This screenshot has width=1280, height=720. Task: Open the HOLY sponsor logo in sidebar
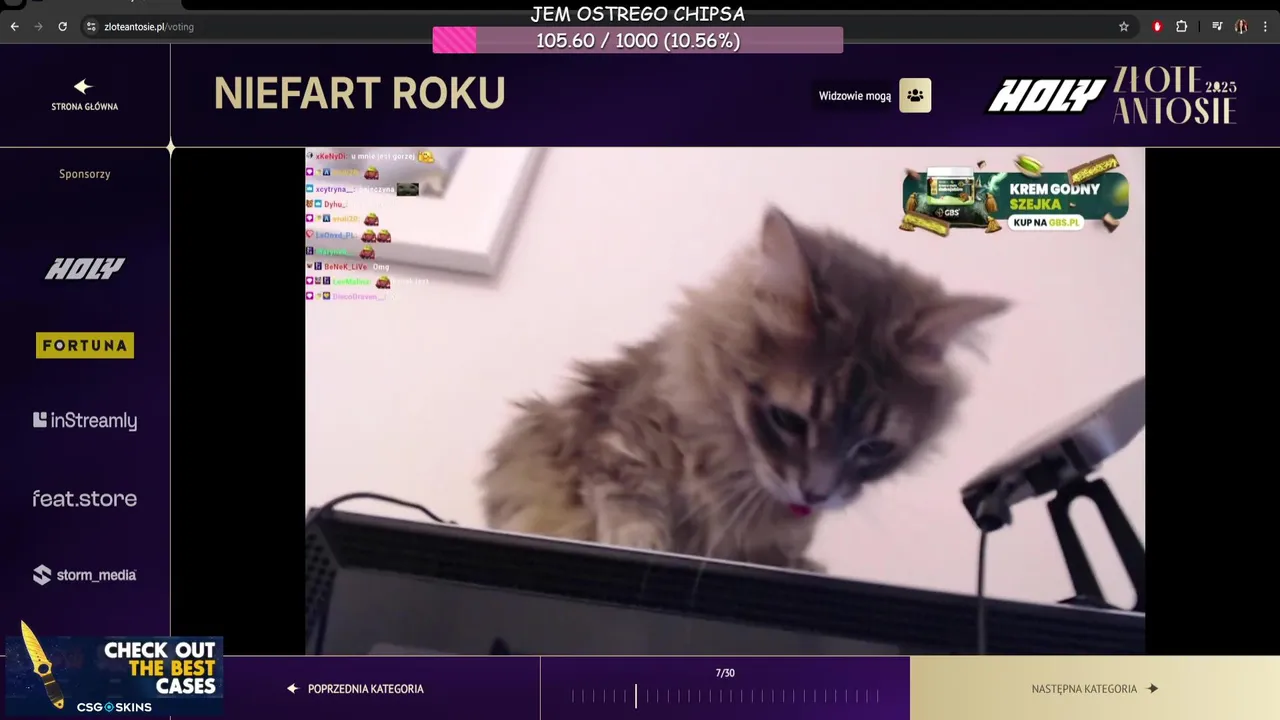85,268
